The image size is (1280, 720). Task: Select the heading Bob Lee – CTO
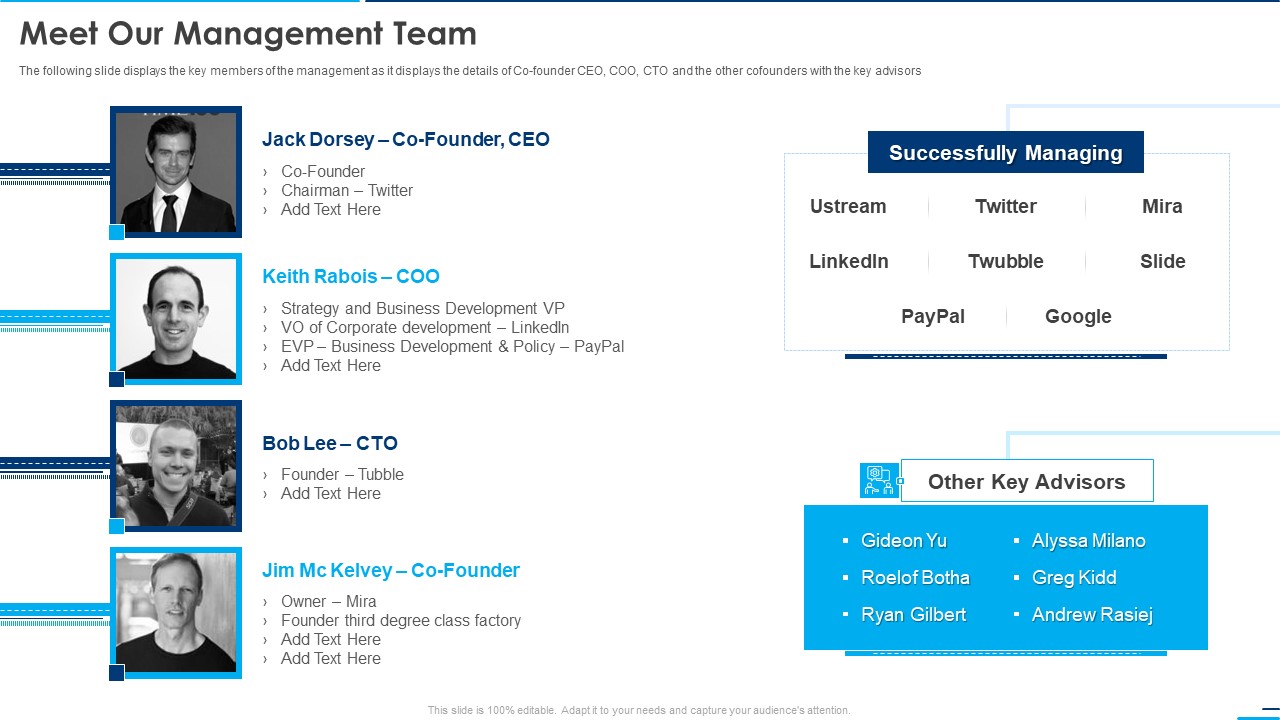[330, 443]
